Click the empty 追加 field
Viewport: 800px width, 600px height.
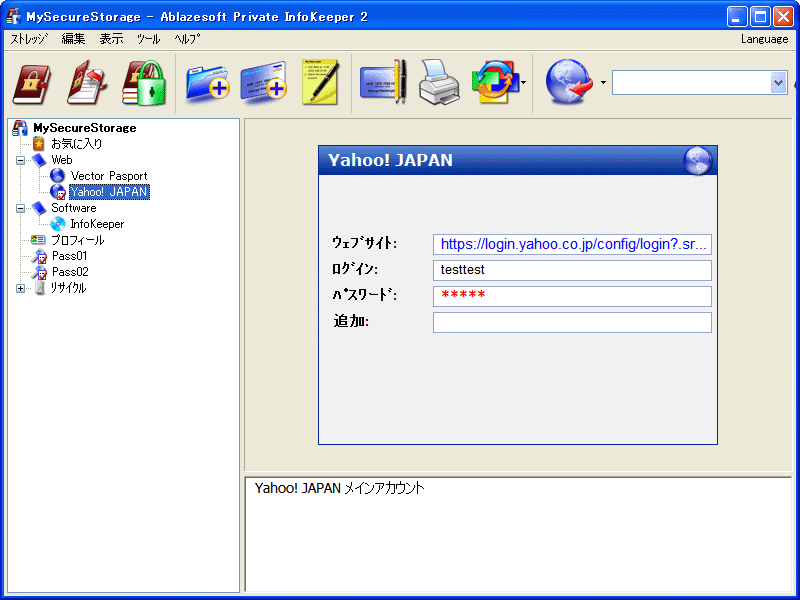pyautogui.click(x=572, y=322)
